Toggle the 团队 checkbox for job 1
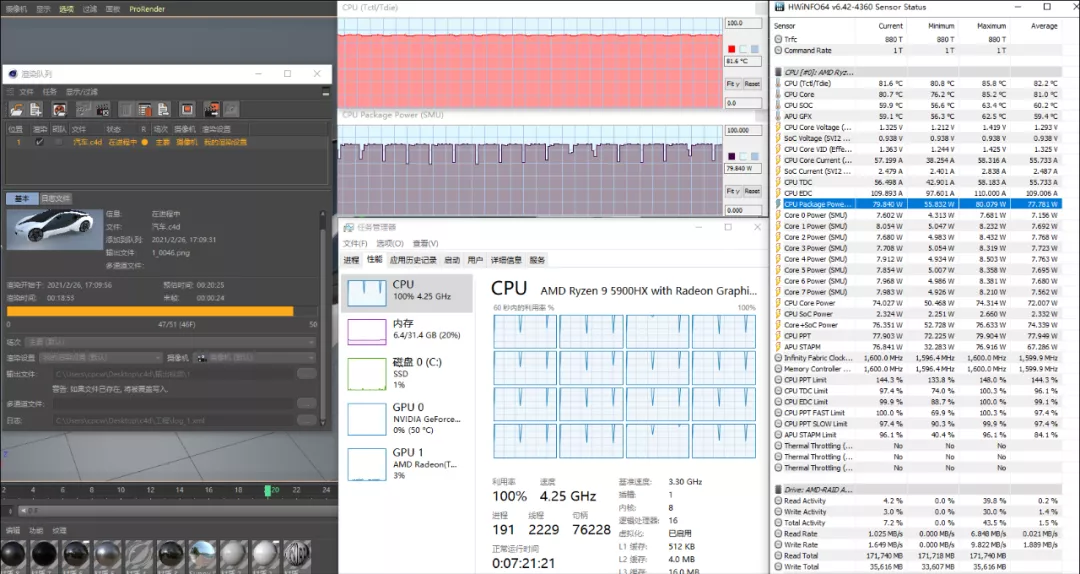 (x=59, y=142)
